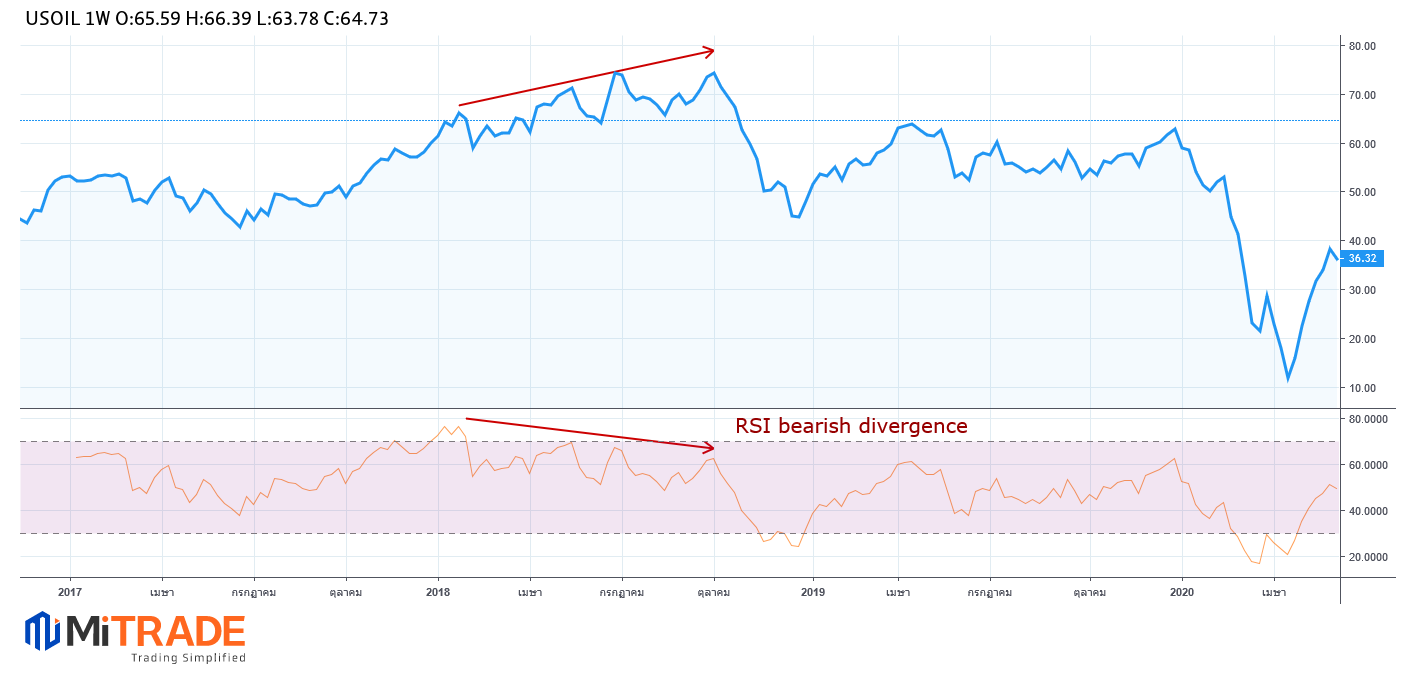The height and width of the screenshot is (687, 1416).
Task: Click the "RSI bearish divergence" annotation
Action: 851,426
